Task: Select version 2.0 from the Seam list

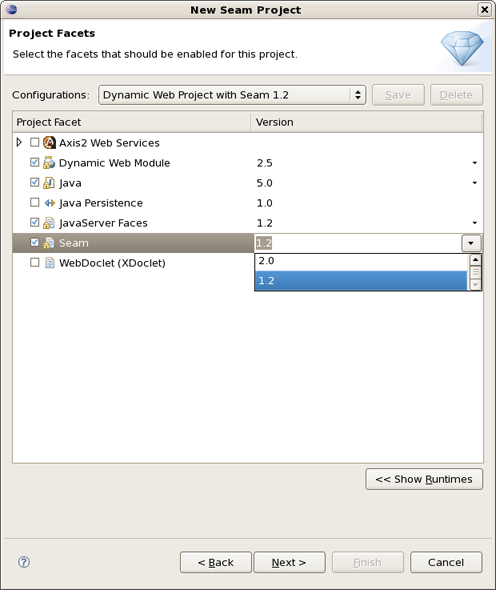Action: pyautogui.click(x=361, y=261)
